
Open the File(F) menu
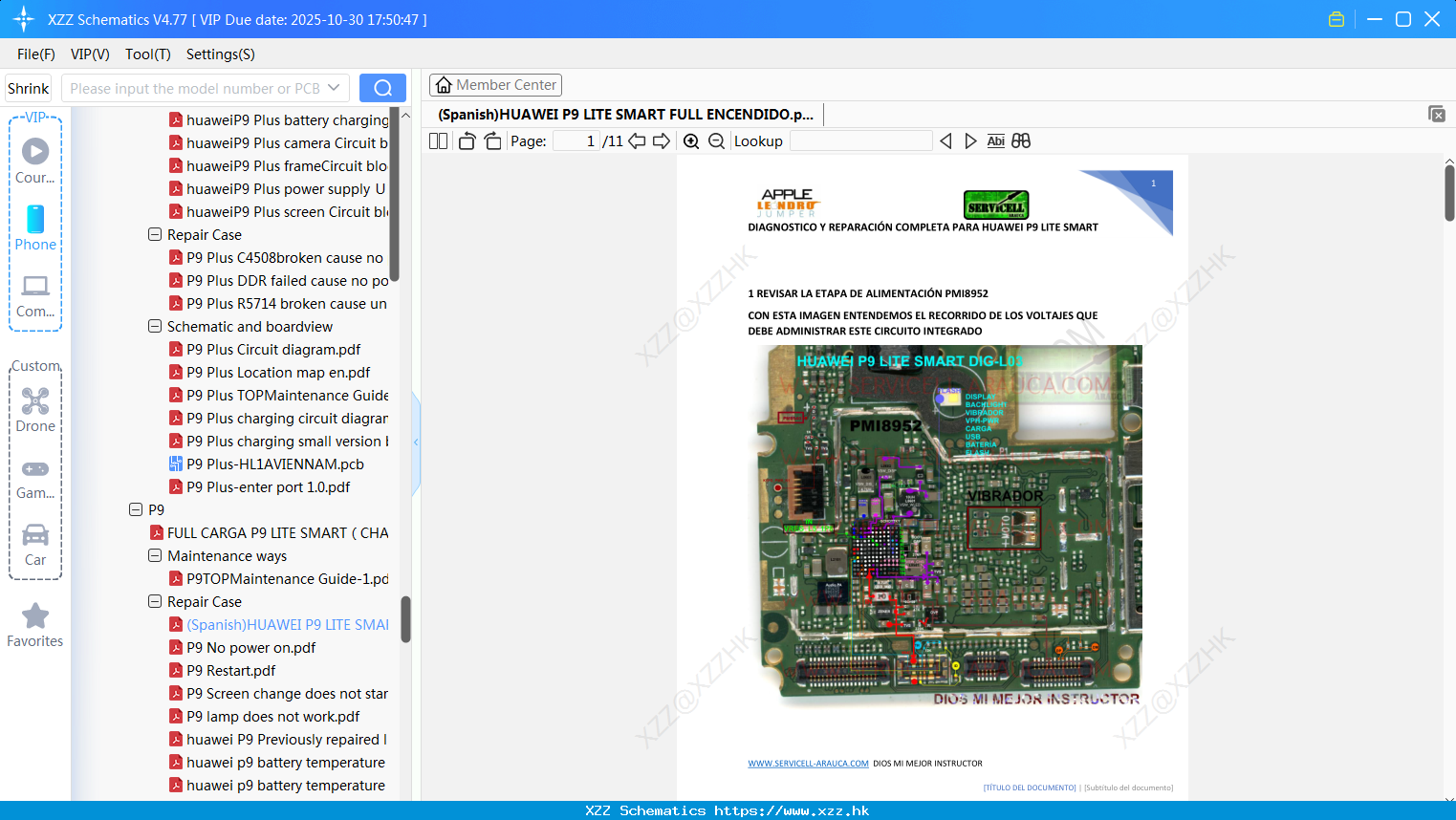(x=36, y=54)
